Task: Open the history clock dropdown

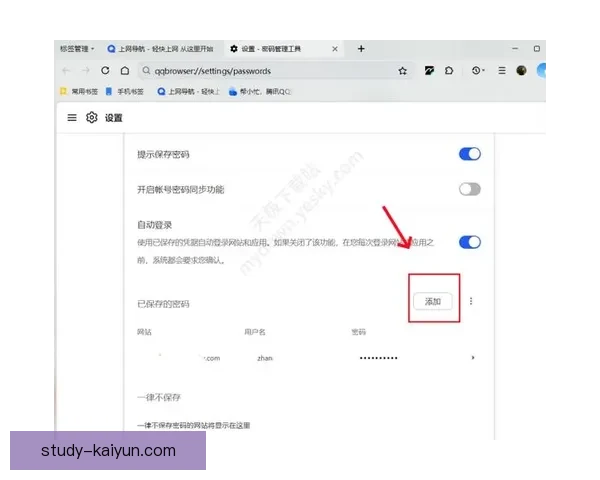Action: (478, 70)
